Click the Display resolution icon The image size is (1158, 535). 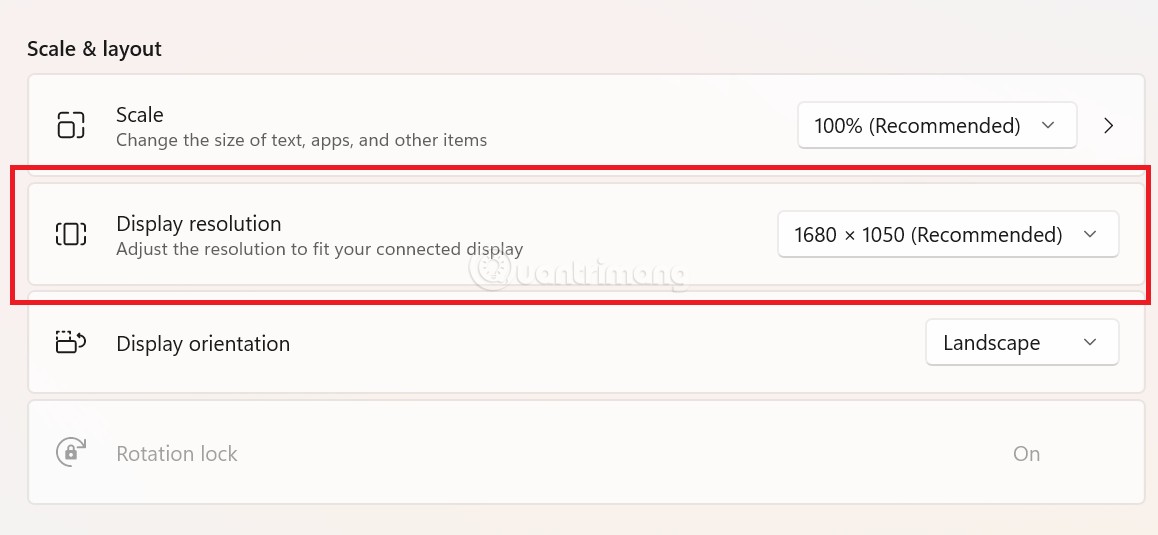click(71, 235)
